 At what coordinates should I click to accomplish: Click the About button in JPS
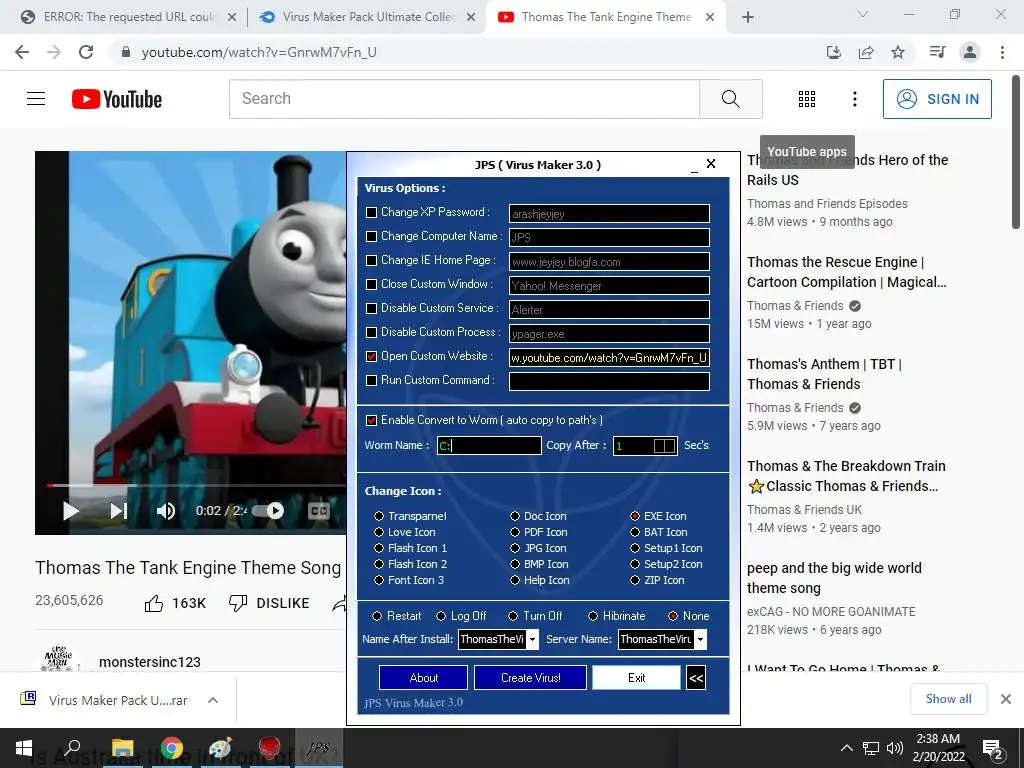(x=423, y=678)
